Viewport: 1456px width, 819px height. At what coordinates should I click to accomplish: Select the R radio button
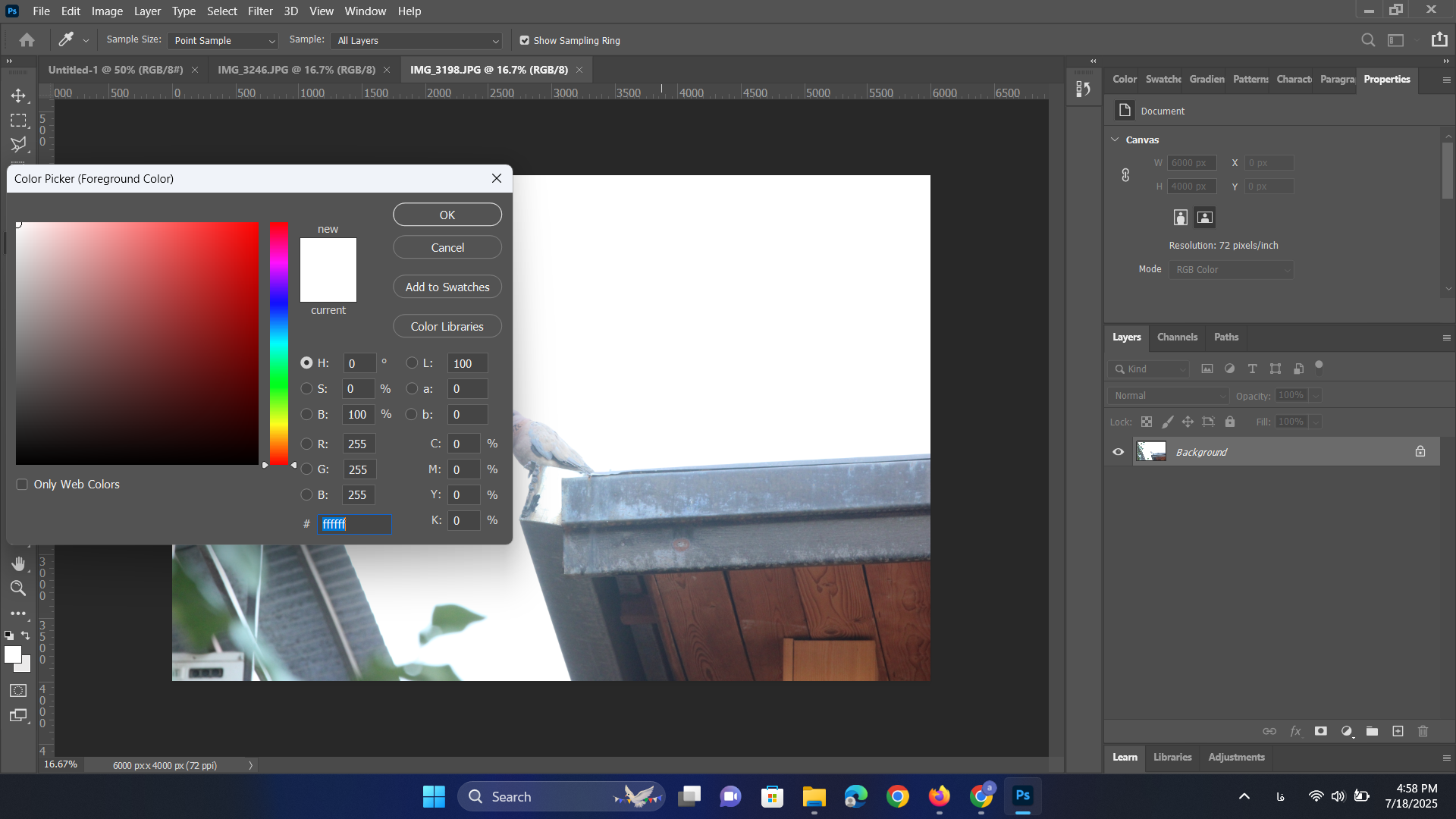click(306, 444)
